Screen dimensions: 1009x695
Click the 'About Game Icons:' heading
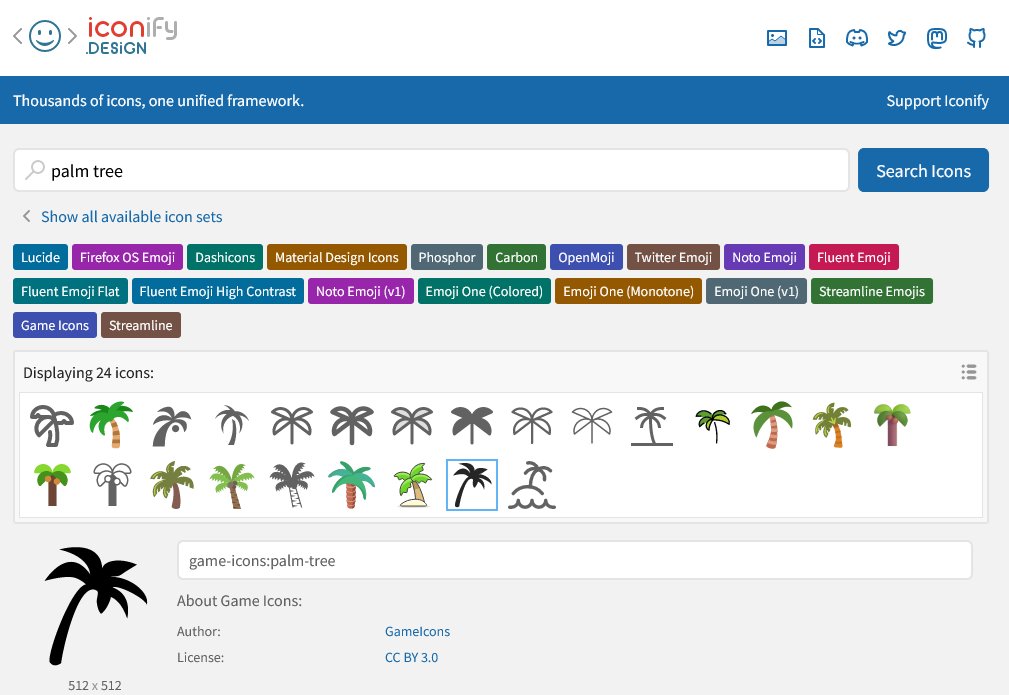tap(239, 600)
